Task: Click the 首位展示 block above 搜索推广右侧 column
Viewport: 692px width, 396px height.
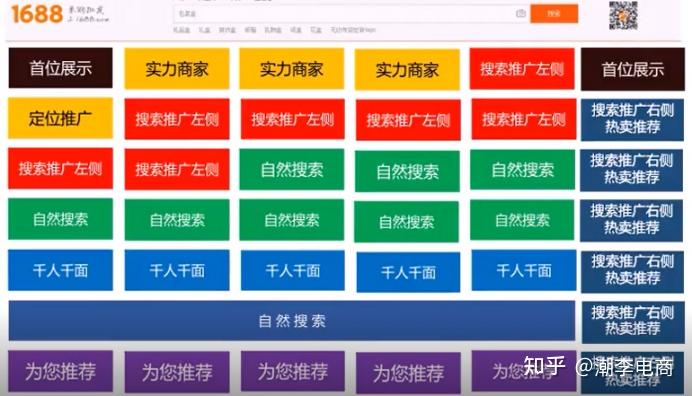Action: tap(632, 69)
